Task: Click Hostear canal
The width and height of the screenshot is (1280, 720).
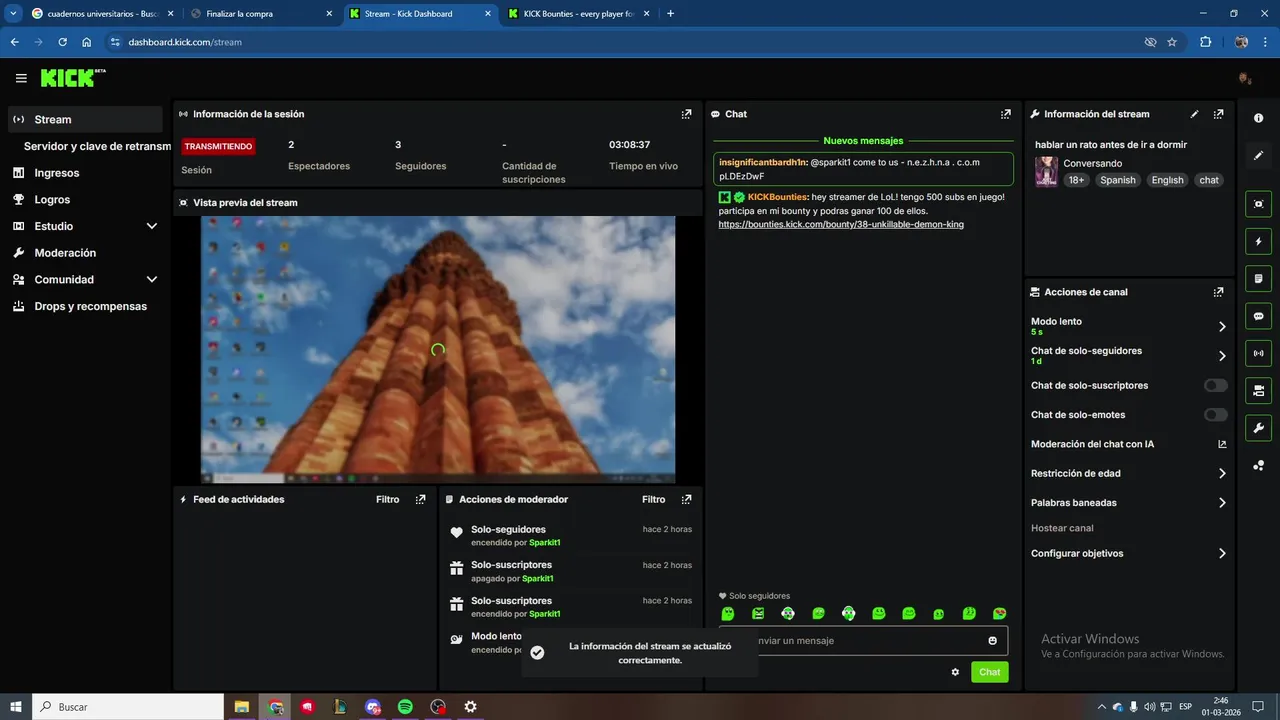Action: pos(1062,528)
